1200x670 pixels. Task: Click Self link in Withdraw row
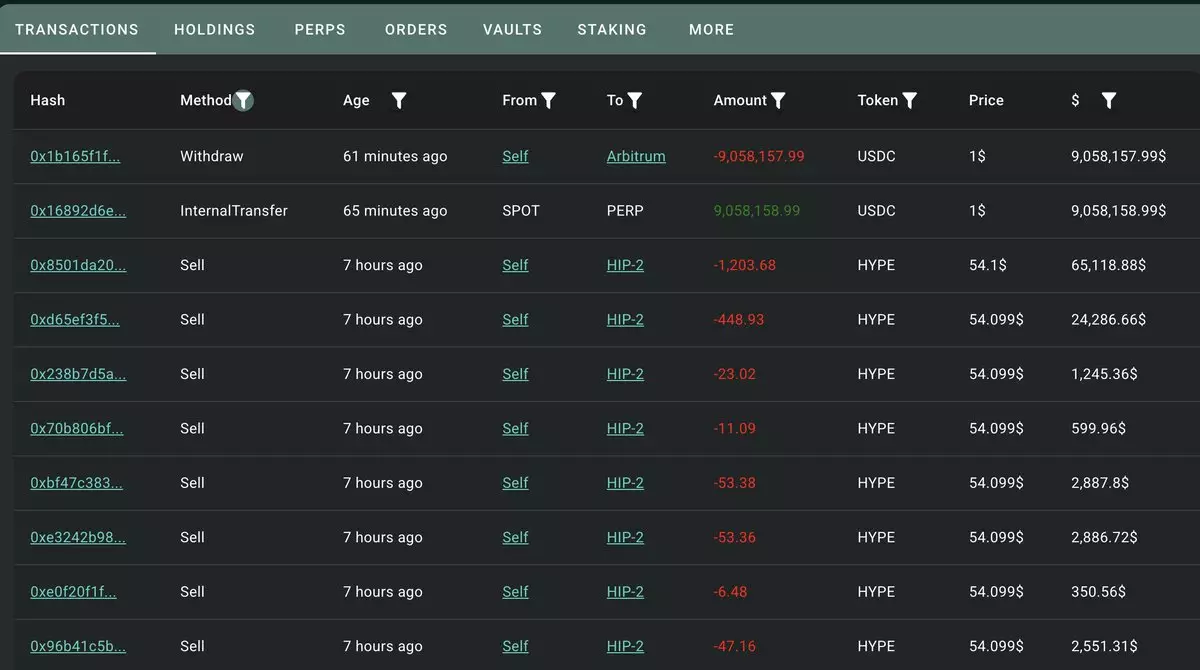click(515, 156)
